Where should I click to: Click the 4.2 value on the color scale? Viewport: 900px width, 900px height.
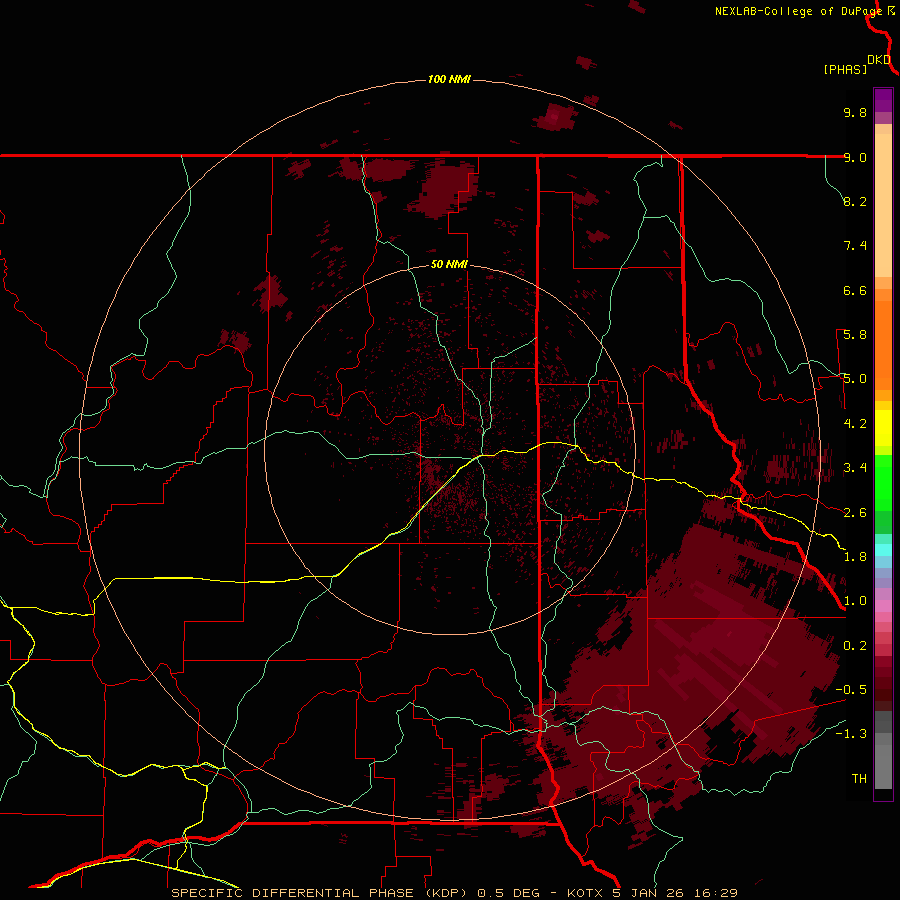pos(855,424)
